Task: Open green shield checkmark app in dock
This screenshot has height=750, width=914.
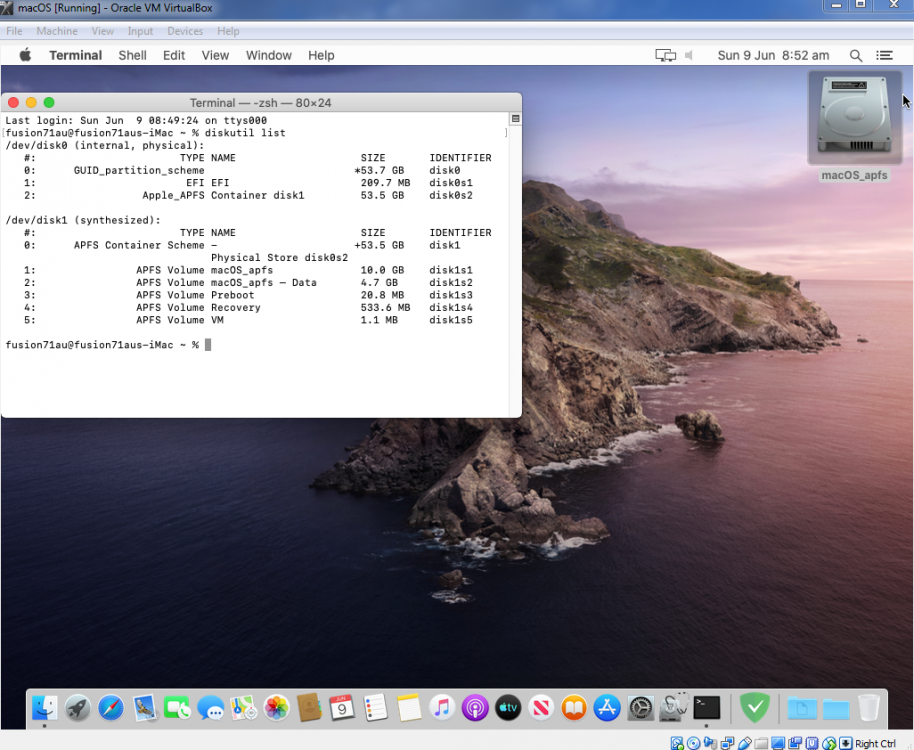Action: (x=755, y=707)
